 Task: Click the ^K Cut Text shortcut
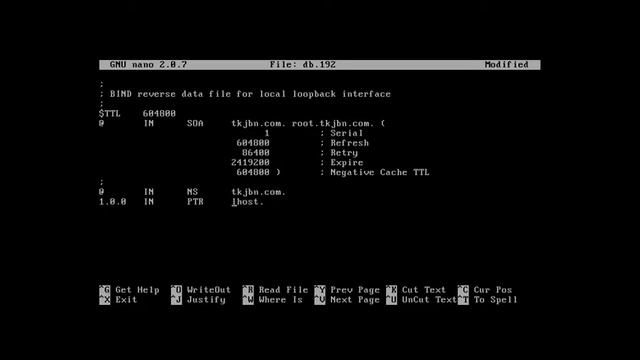point(416,290)
